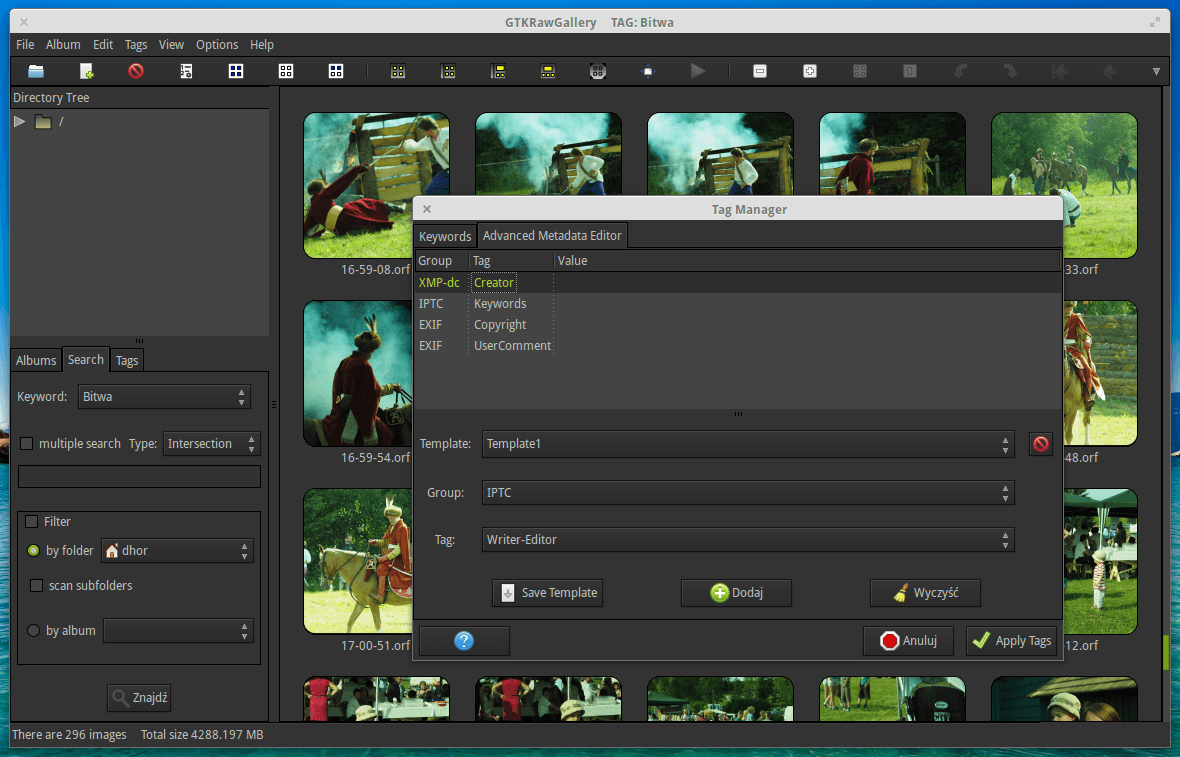Select the thumbnail labeled 16-59-08.orf
The height and width of the screenshot is (757, 1180).
[376, 185]
